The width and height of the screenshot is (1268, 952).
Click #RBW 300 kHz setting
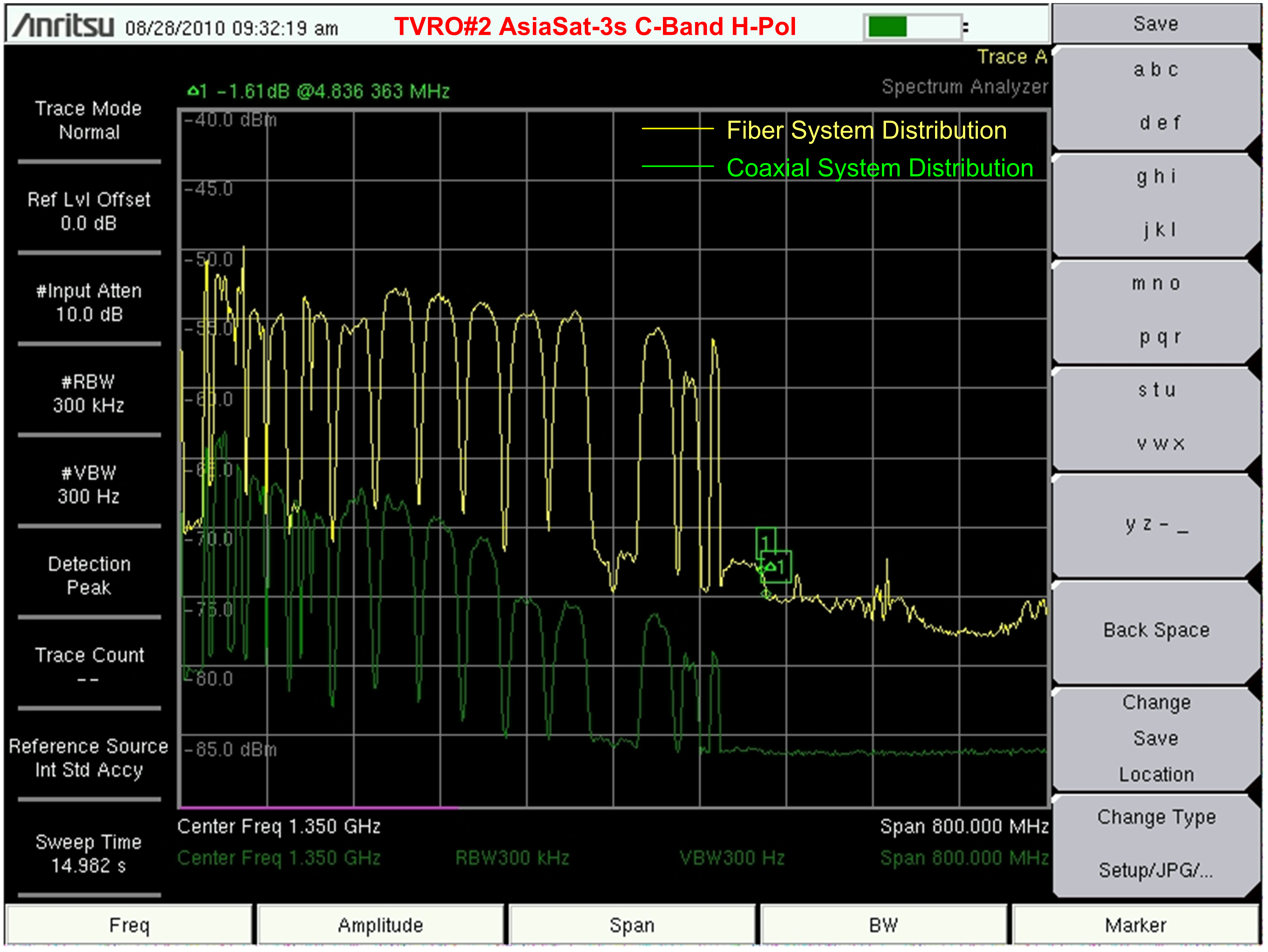89,393
